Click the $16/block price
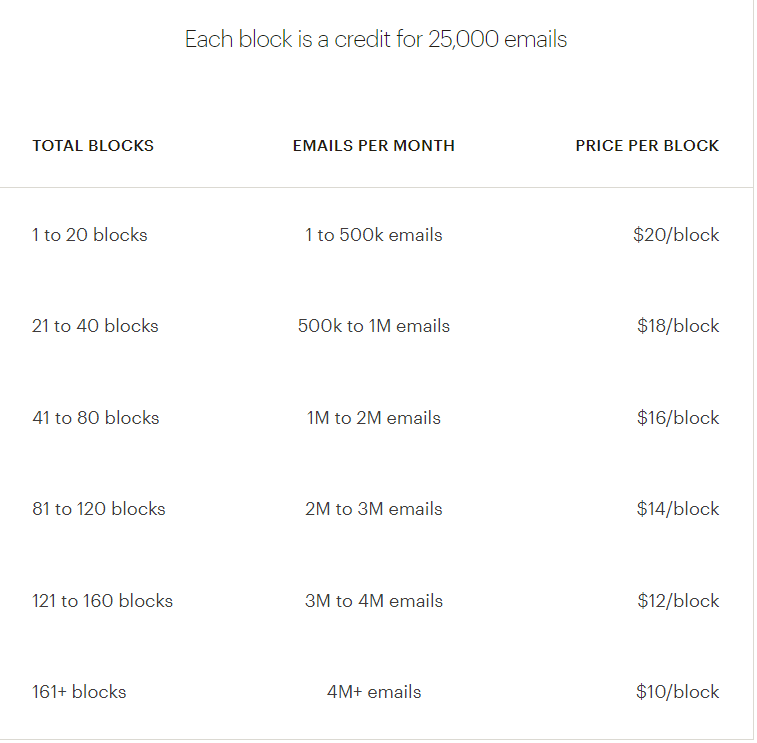Viewport: 757px width, 743px height. click(x=678, y=418)
